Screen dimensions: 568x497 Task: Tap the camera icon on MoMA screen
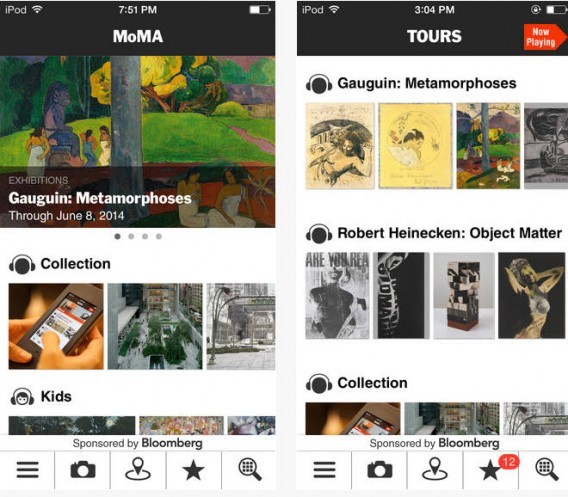[83, 469]
